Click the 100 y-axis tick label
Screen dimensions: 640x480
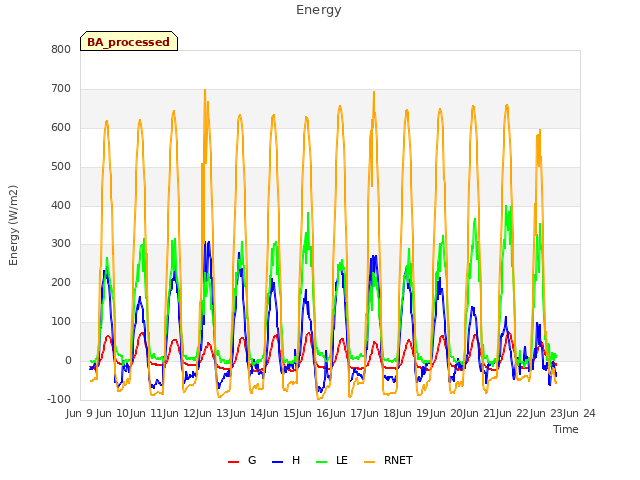pos(61,322)
